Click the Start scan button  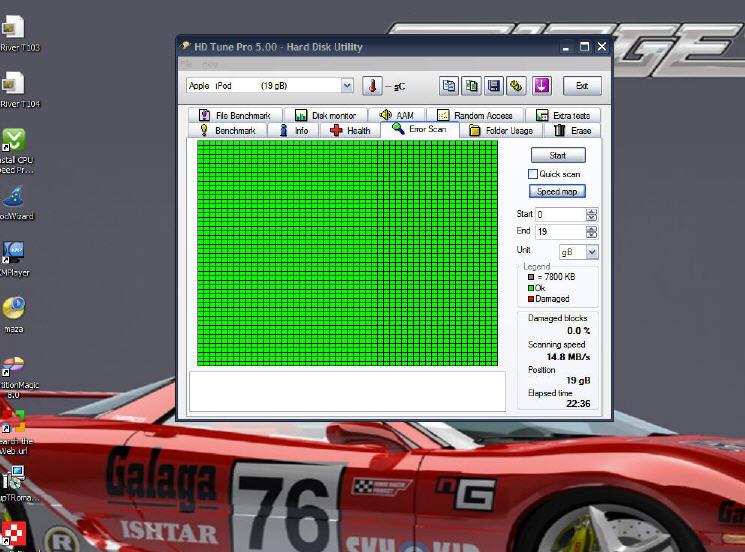[x=558, y=155]
